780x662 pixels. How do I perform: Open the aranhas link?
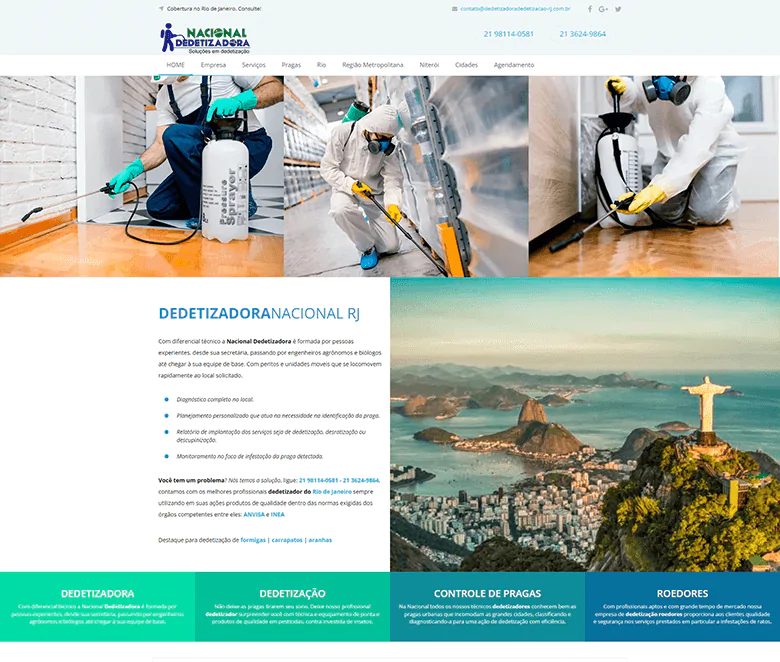[320, 540]
